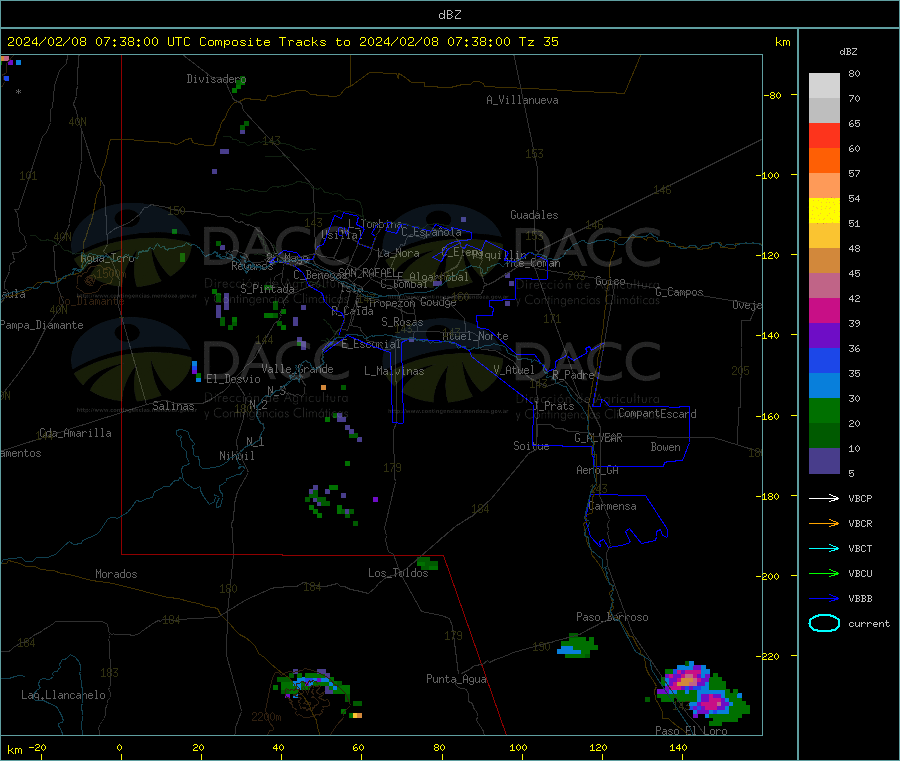Click the cyan 'current' ellipse legend icon
This screenshot has height=761, width=900.
tap(824, 623)
